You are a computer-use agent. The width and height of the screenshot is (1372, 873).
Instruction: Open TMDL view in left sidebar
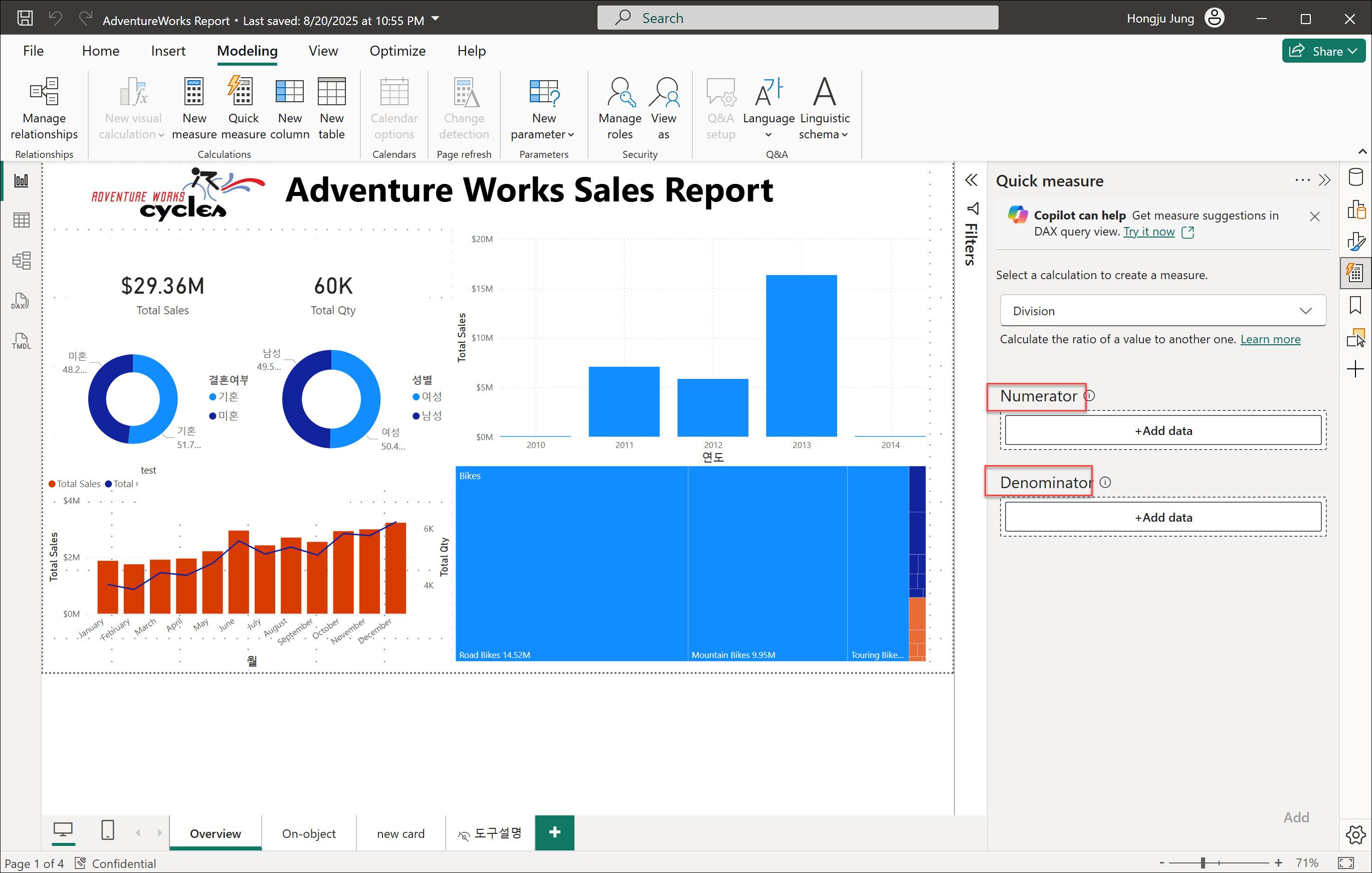tap(21, 341)
